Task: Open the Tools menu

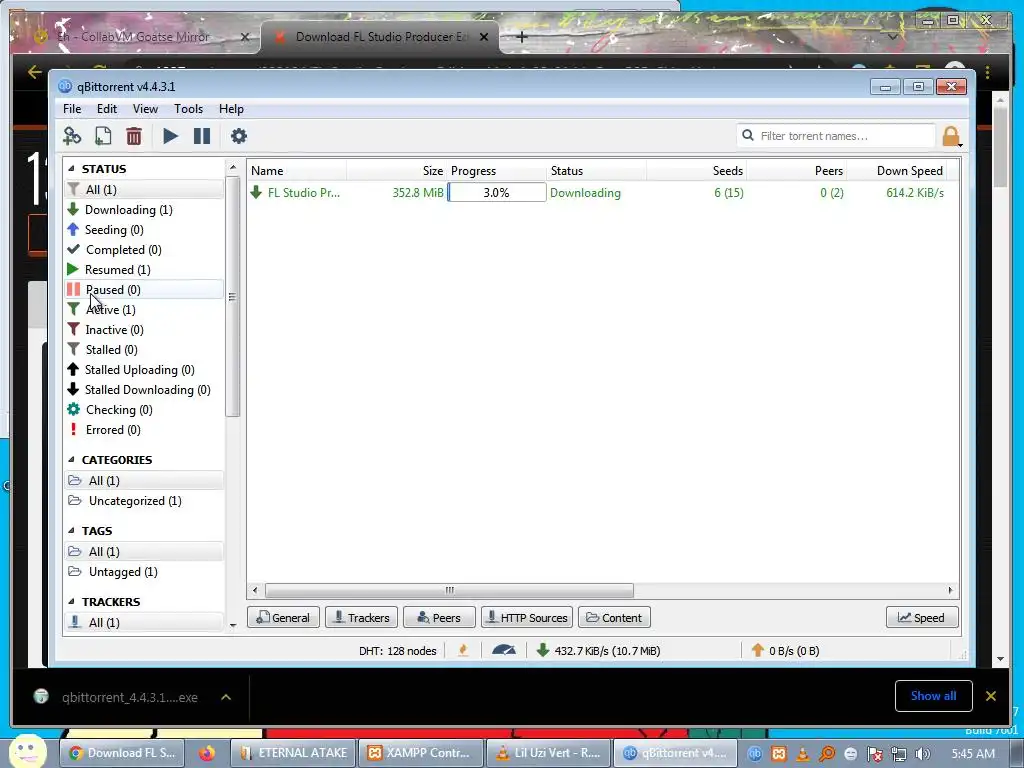Action: click(x=188, y=109)
